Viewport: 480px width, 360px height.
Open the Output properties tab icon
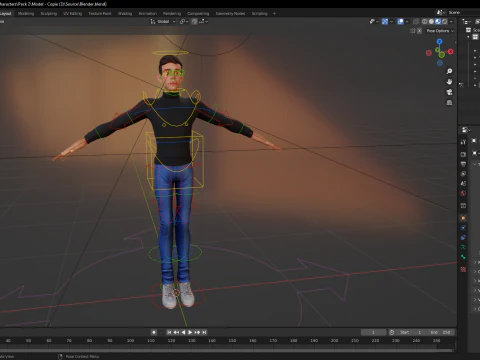pyautogui.click(x=463, y=164)
